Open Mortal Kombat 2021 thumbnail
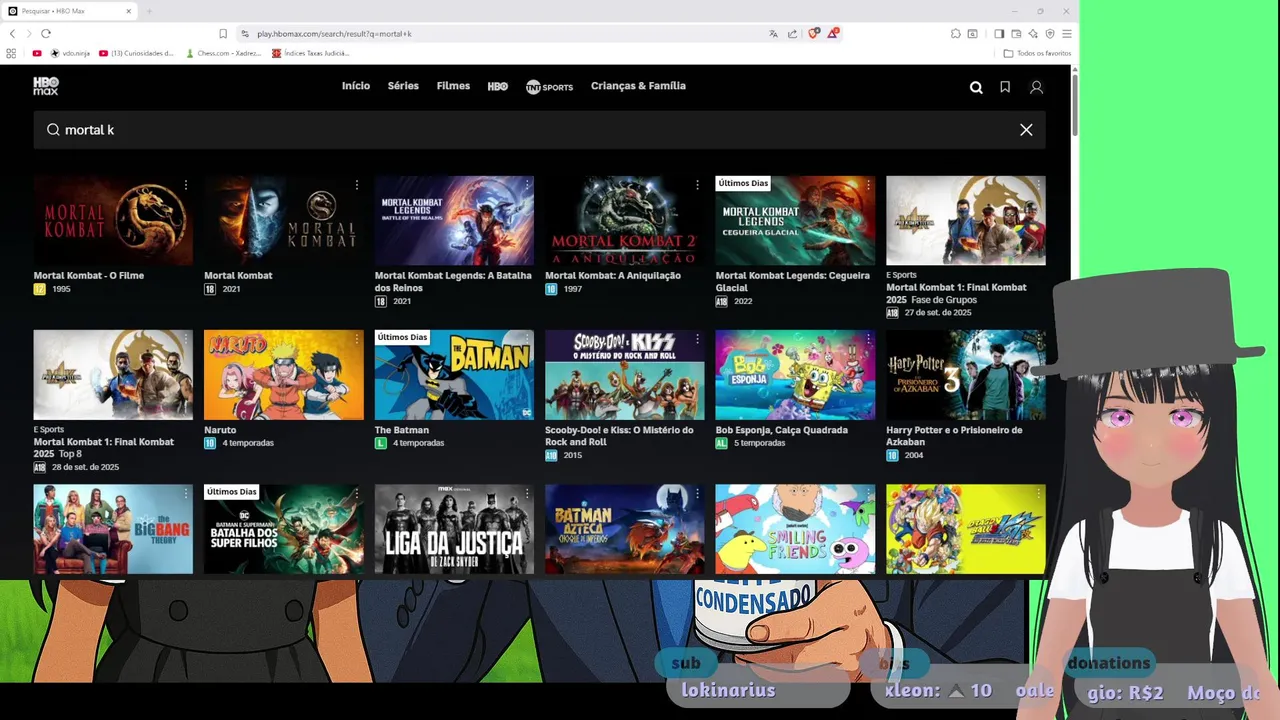 click(284, 221)
